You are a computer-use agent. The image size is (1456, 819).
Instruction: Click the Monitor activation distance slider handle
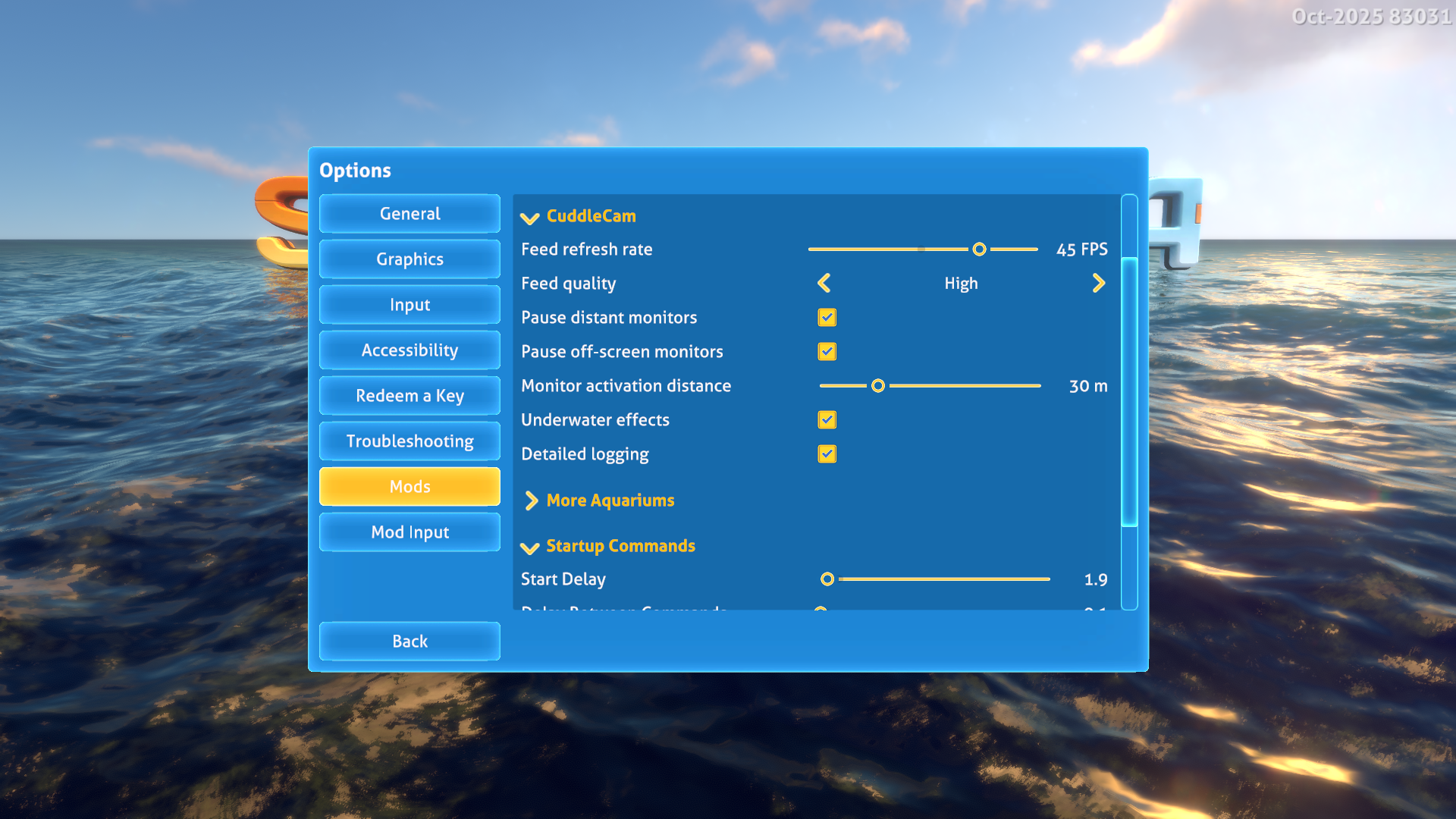tap(878, 386)
